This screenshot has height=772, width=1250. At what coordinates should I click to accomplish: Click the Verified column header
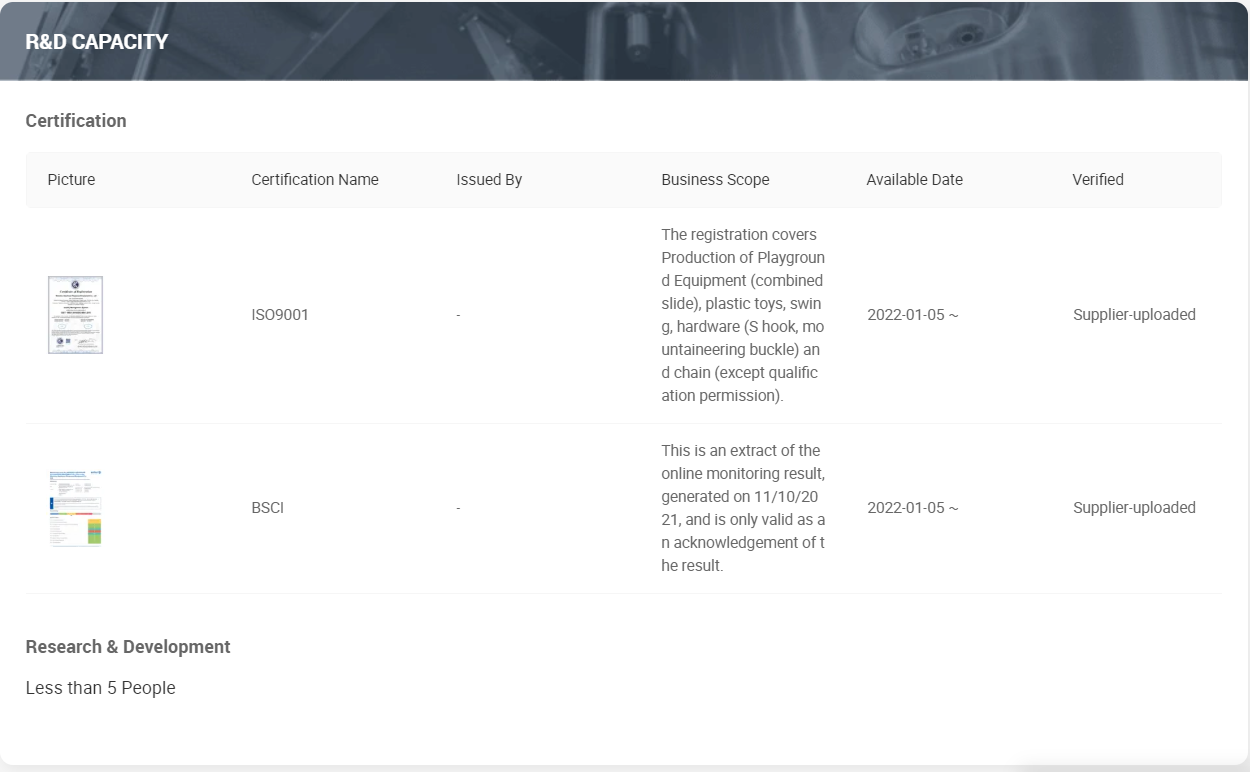(1098, 180)
